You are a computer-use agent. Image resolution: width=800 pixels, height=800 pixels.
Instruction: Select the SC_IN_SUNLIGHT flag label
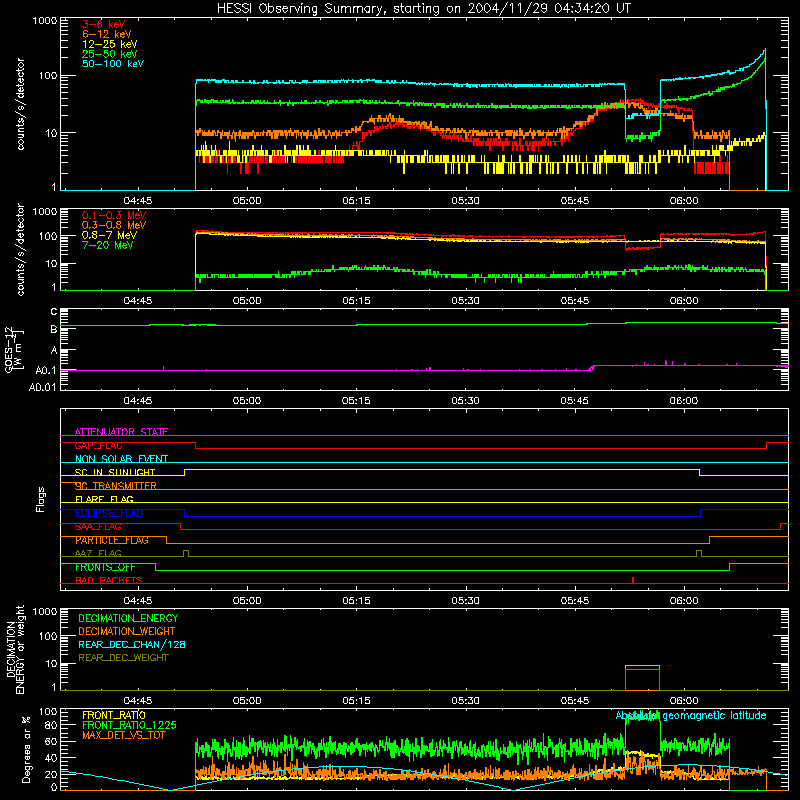pos(115,472)
